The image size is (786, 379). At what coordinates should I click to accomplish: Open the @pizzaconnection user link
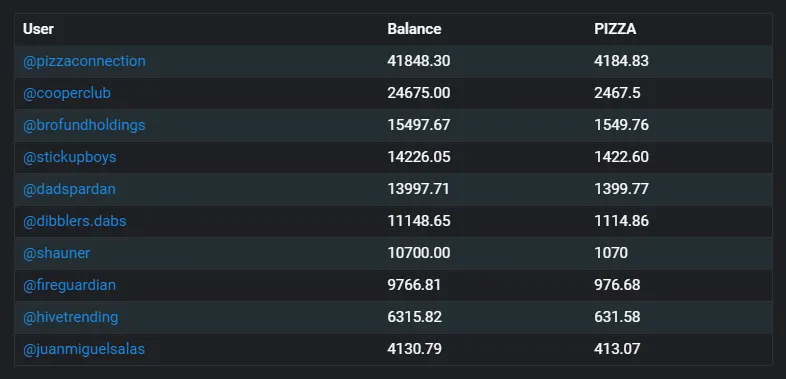pos(84,61)
